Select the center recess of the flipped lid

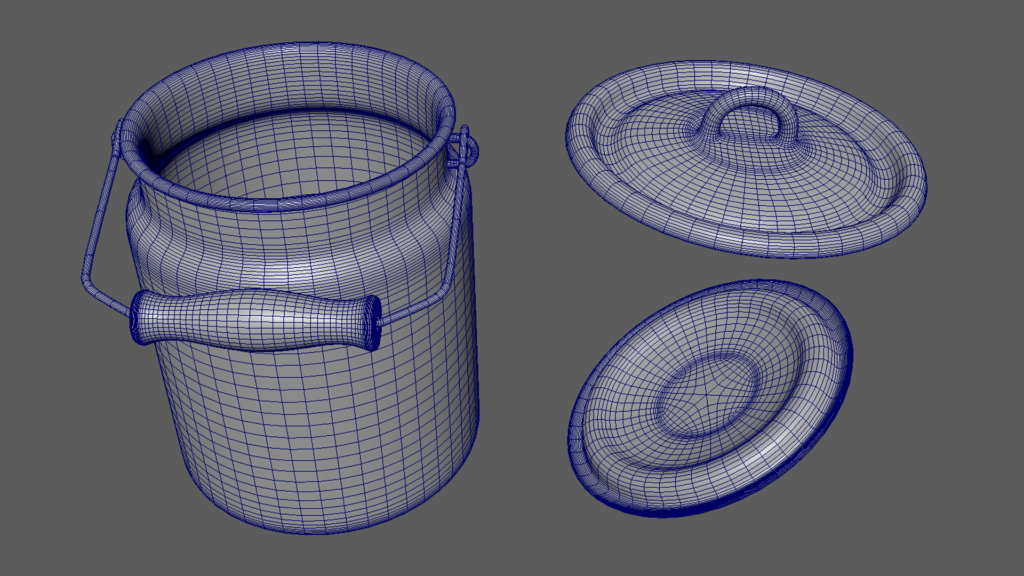tap(711, 395)
